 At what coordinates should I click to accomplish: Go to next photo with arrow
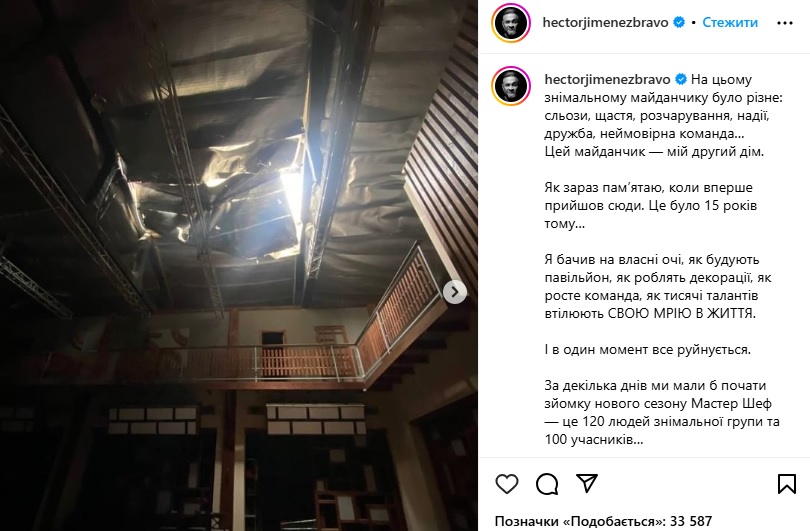455,292
